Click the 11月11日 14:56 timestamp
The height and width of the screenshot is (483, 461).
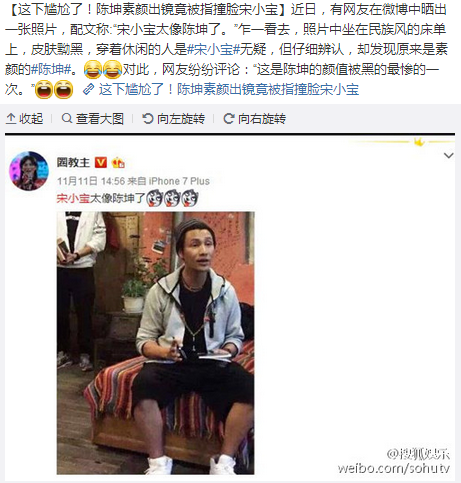pyautogui.click(x=91, y=181)
